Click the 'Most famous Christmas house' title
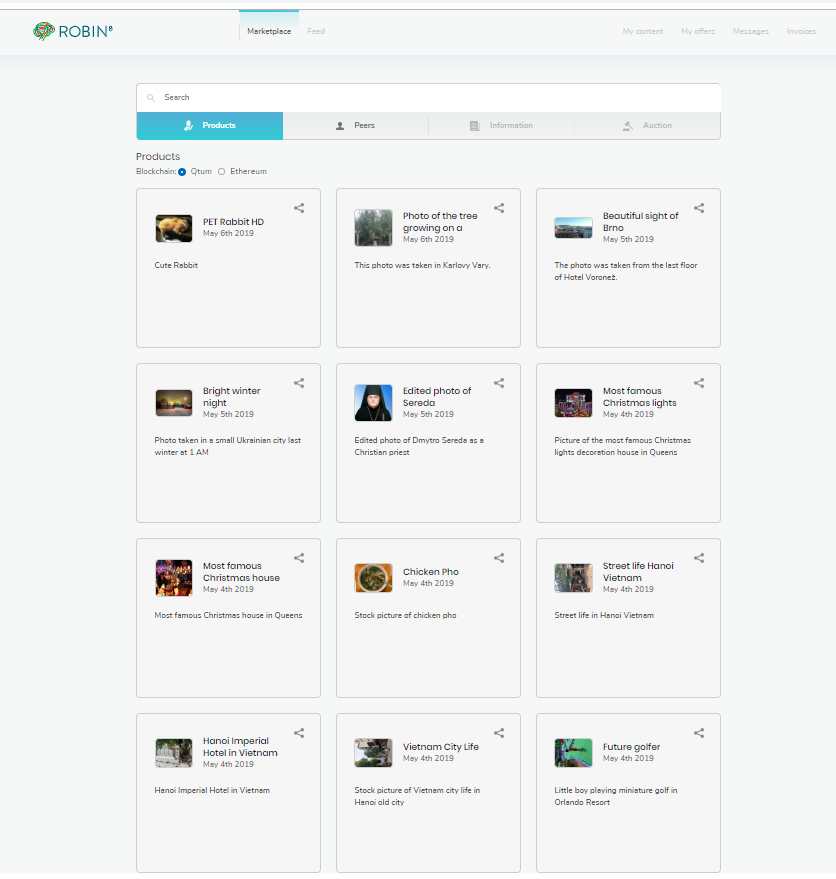 tap(241, 572)
